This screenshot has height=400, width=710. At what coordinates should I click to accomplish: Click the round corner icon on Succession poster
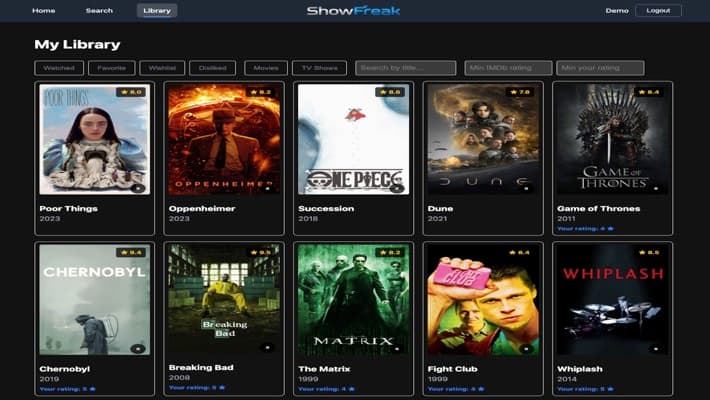pyautogui.click(x=397, y=188)
